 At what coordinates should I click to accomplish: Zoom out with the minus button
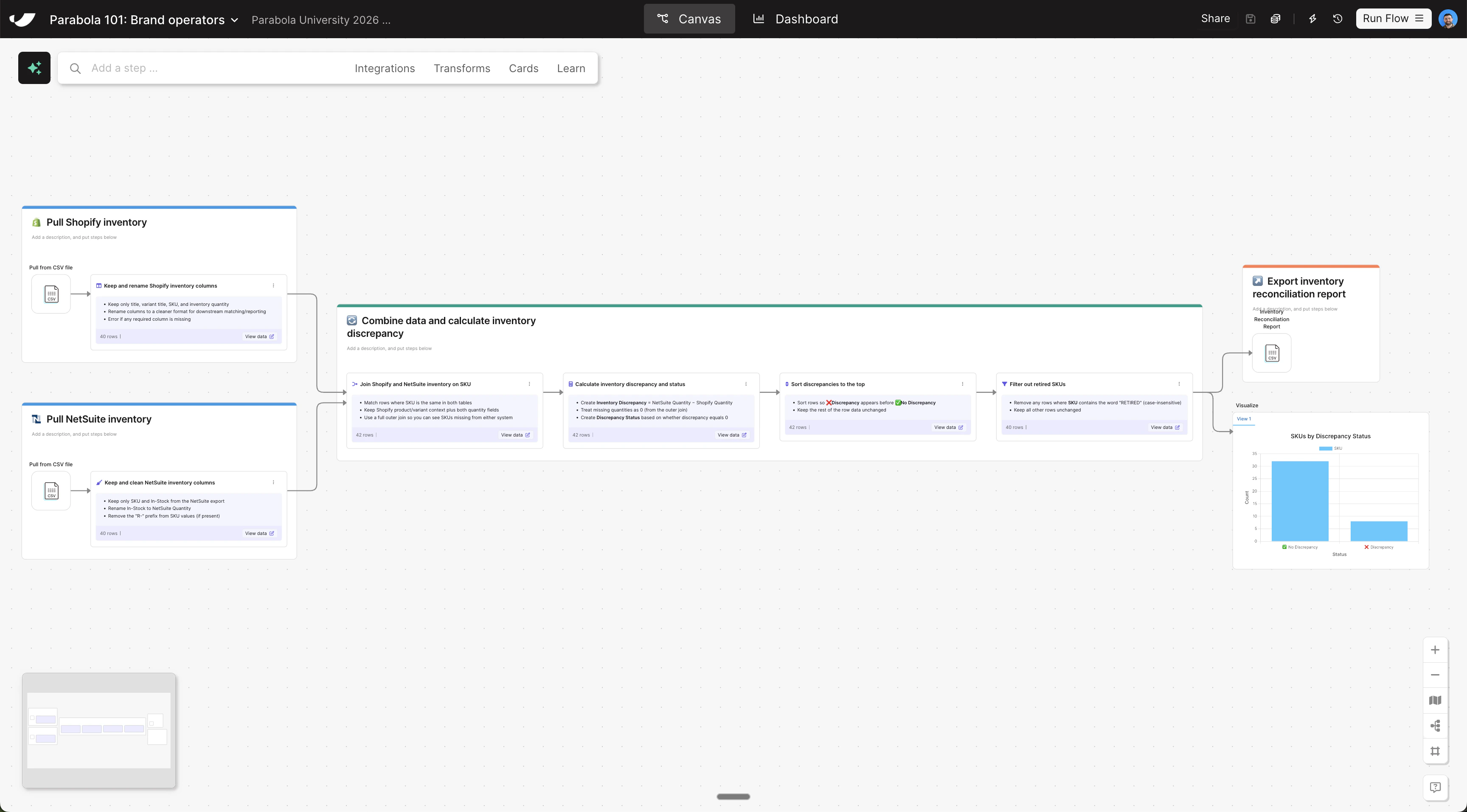pos(1435,675)
